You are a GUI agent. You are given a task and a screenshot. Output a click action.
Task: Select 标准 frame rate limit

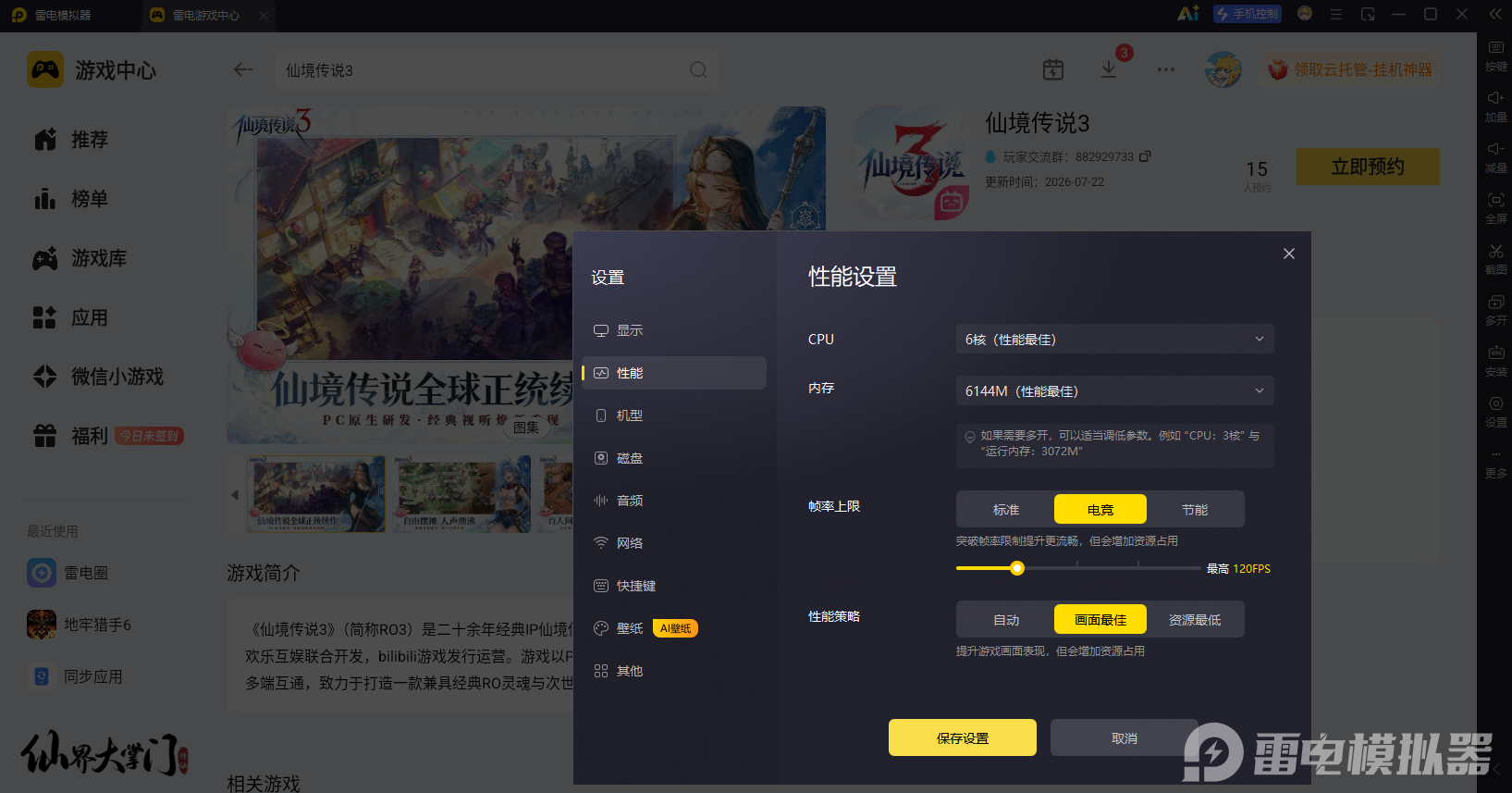(1006, 509)
